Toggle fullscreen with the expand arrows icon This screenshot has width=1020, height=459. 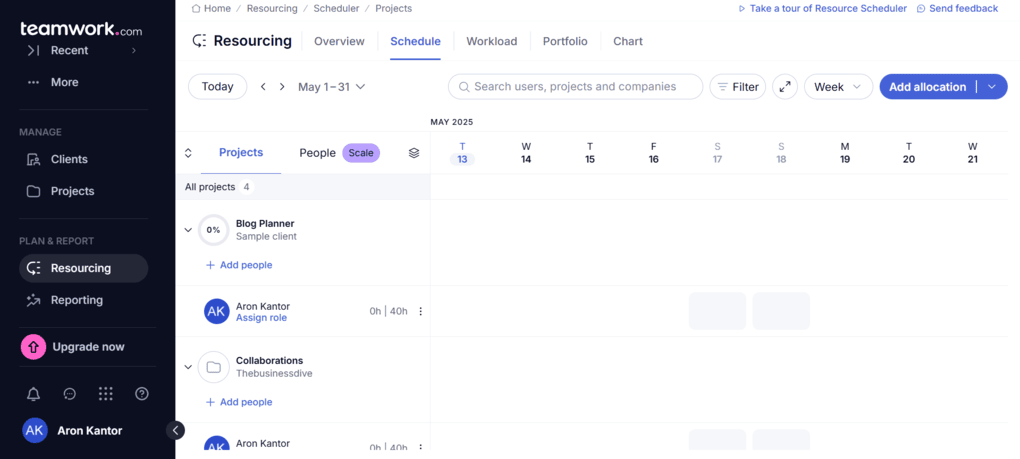[785, 86]
